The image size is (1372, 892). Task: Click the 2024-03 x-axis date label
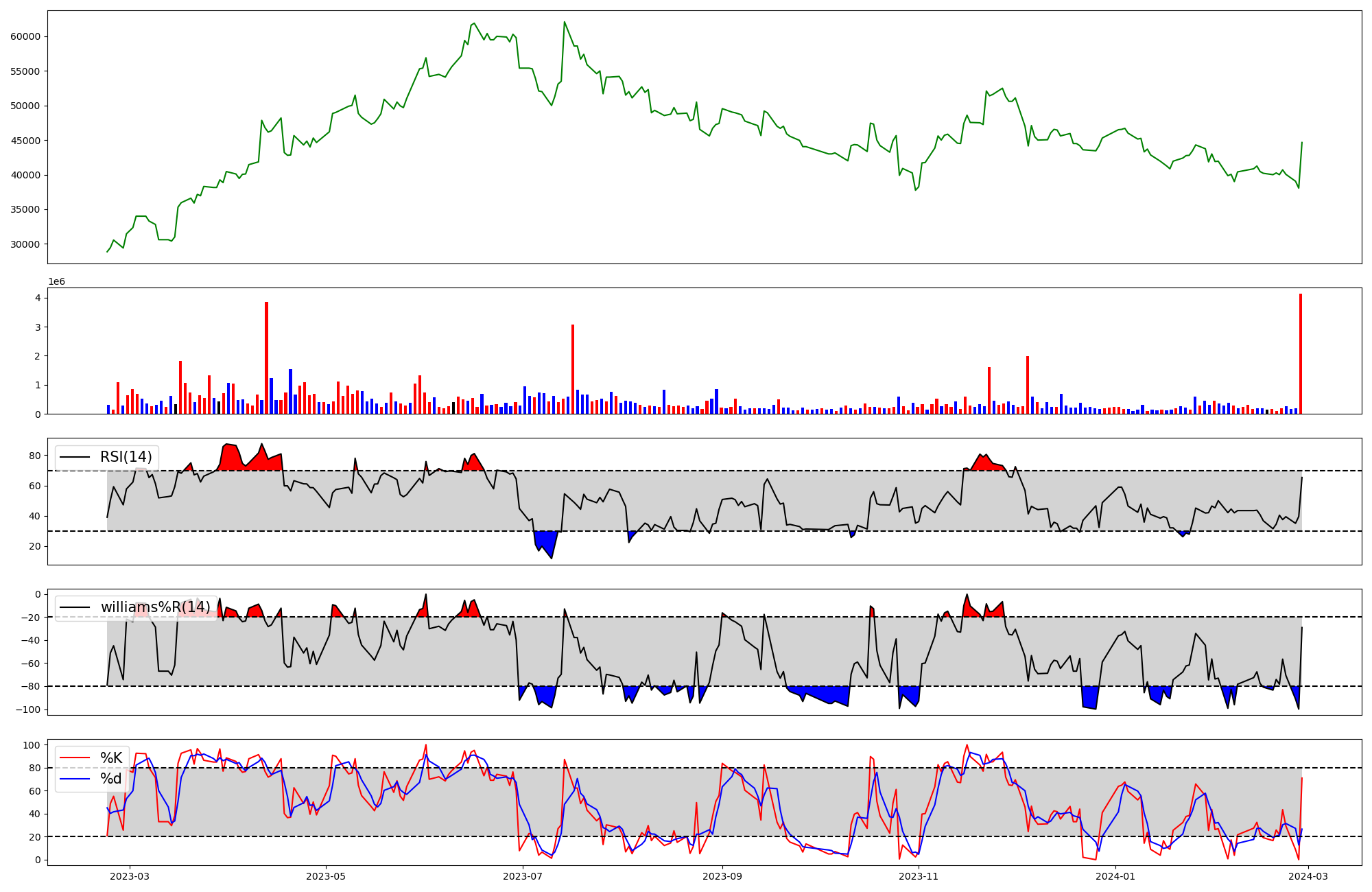[1309, 876]
